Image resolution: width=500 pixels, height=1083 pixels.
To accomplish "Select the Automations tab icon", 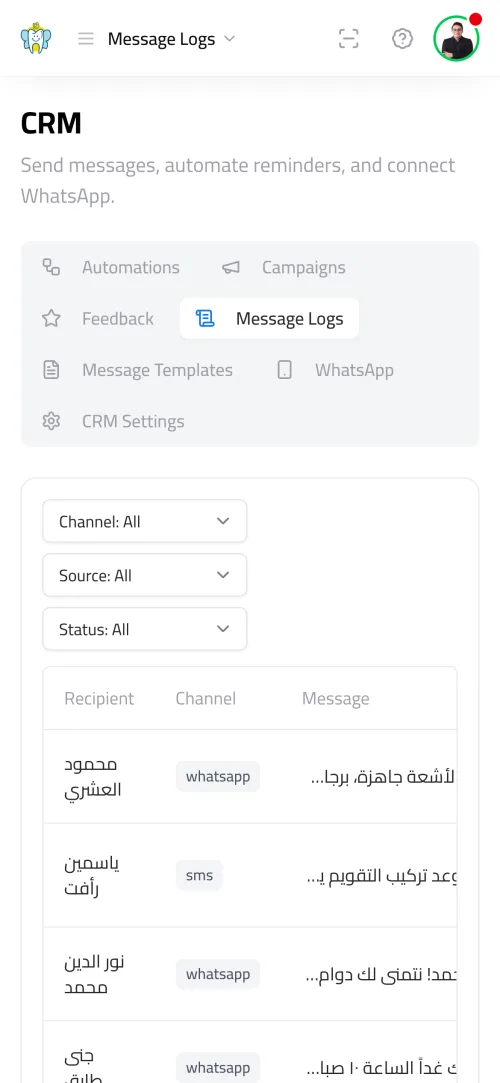I will tap(51, 267).
